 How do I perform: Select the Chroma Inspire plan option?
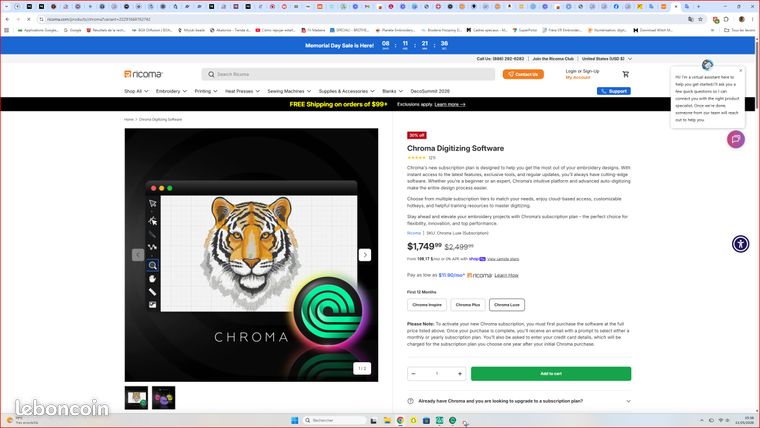coord(427,305)
